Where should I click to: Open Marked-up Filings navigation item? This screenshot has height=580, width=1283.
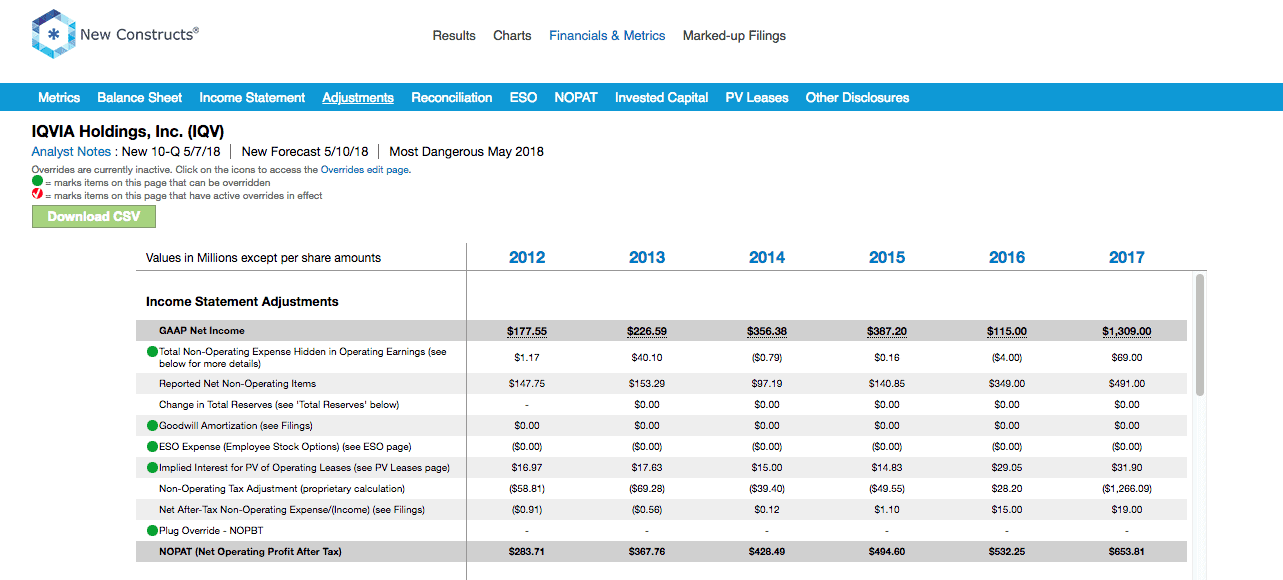(x=734, y=35)
